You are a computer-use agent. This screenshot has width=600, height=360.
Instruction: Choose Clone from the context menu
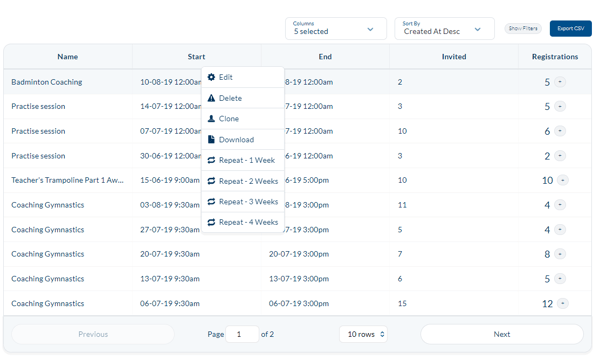(243, 119)
